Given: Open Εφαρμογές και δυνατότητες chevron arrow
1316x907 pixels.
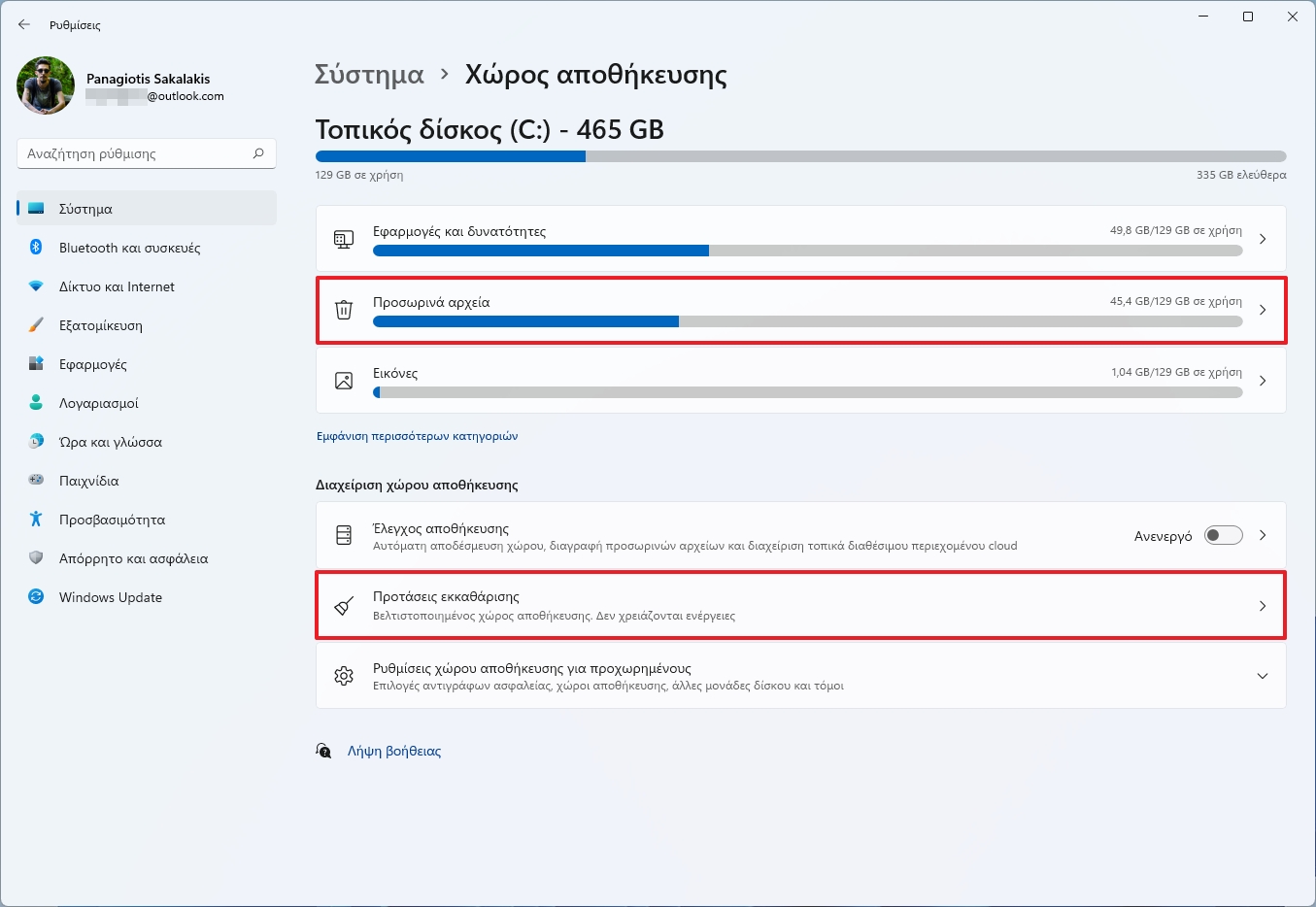Looking at the screenshot, I should point(1262,239).
